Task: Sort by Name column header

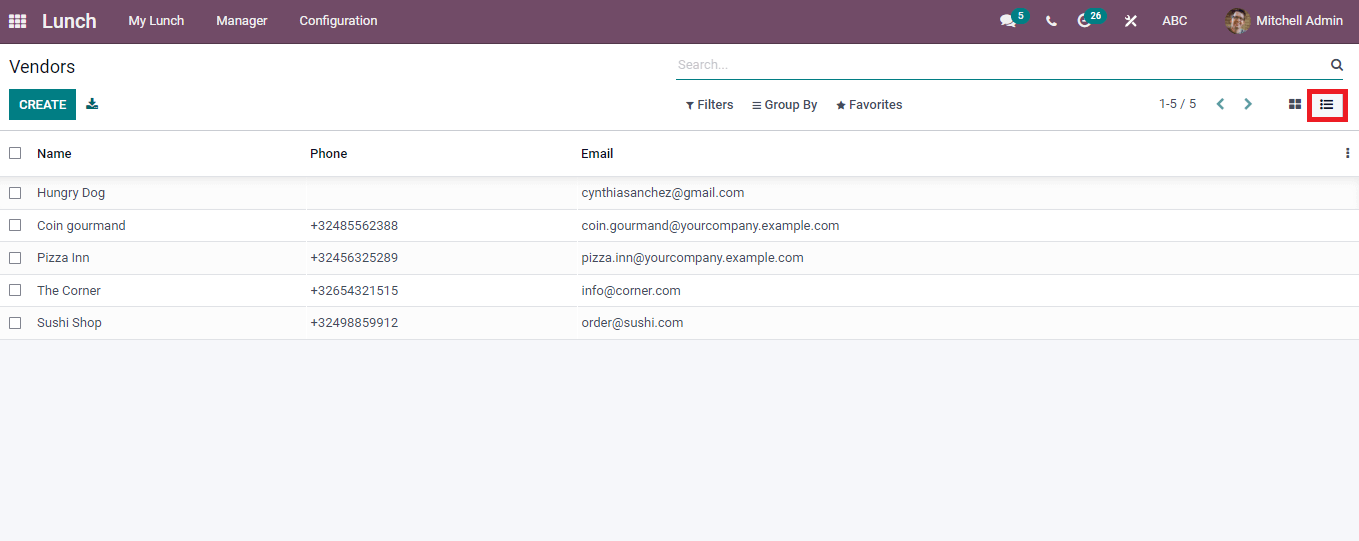Action: 54,154
